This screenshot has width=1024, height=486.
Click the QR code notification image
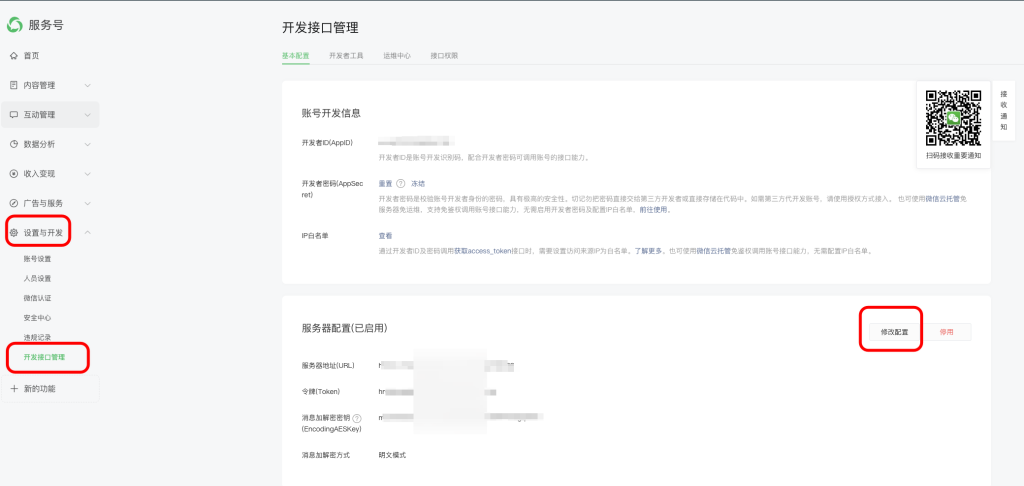point(952,119)
